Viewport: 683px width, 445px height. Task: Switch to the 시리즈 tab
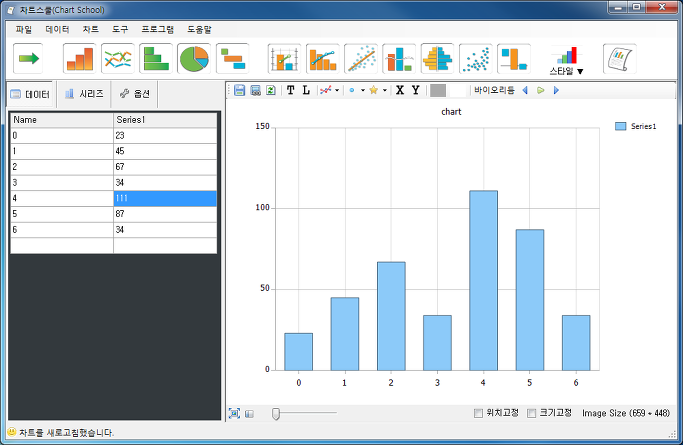click(x=85, y=94)
